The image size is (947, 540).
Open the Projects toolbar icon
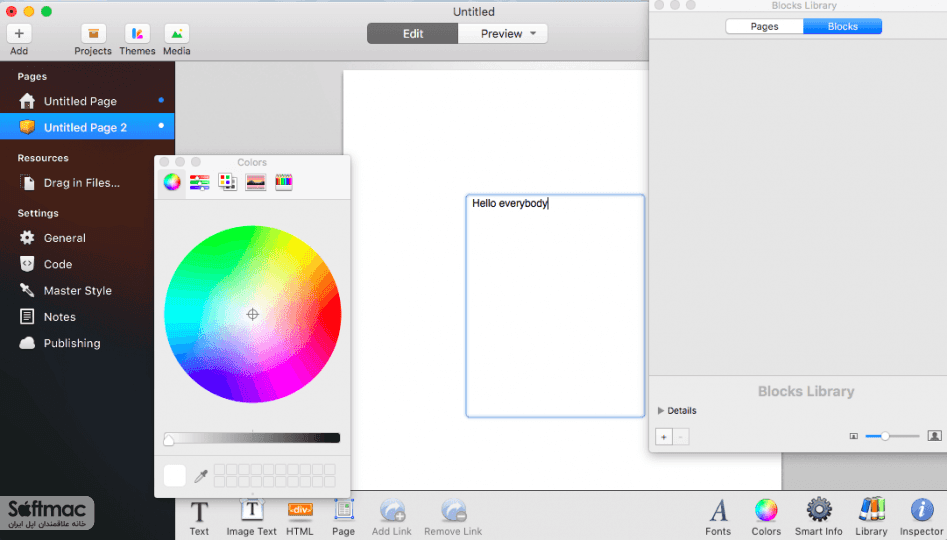pos(93,34)
